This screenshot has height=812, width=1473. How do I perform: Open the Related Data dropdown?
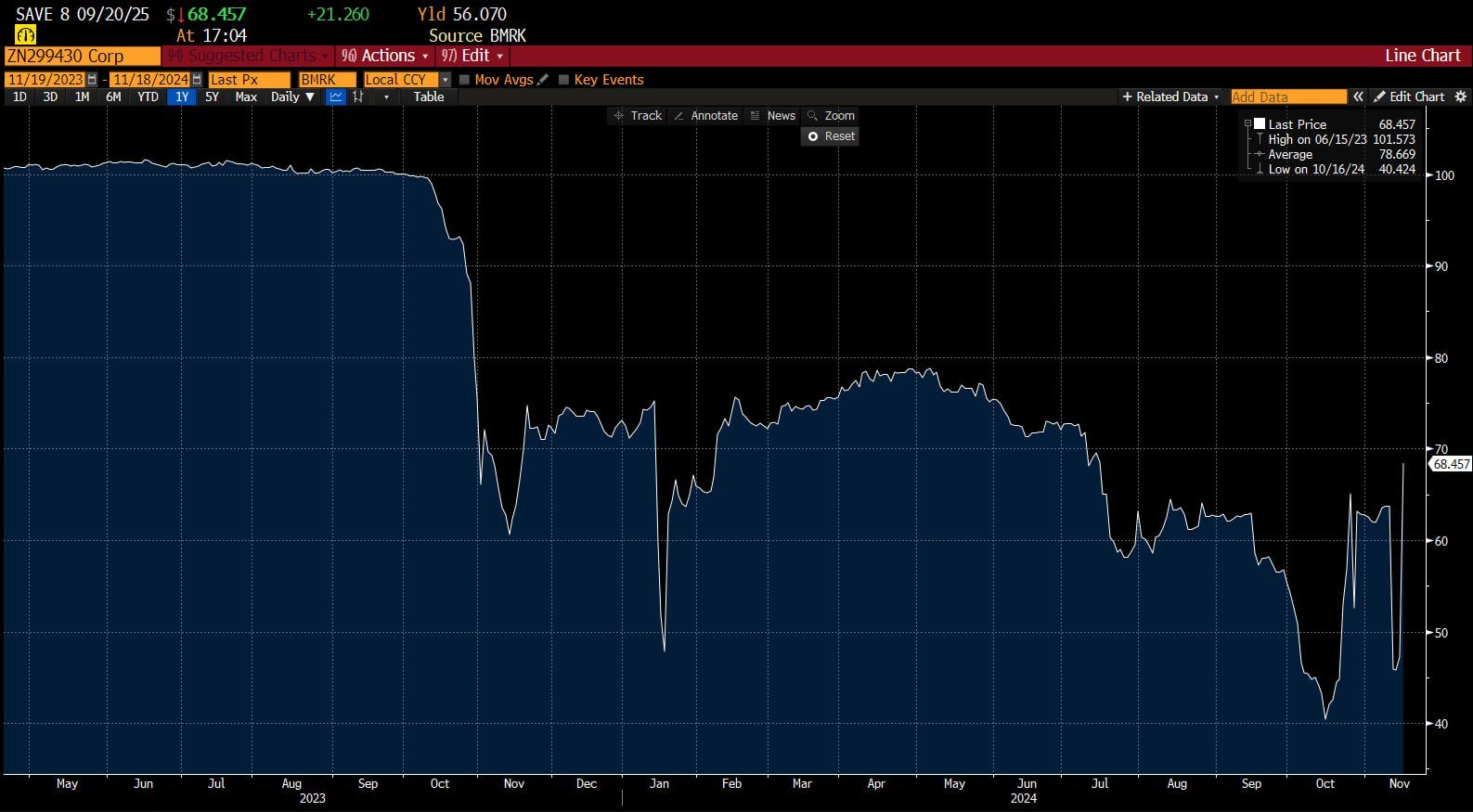point(1170,97)
